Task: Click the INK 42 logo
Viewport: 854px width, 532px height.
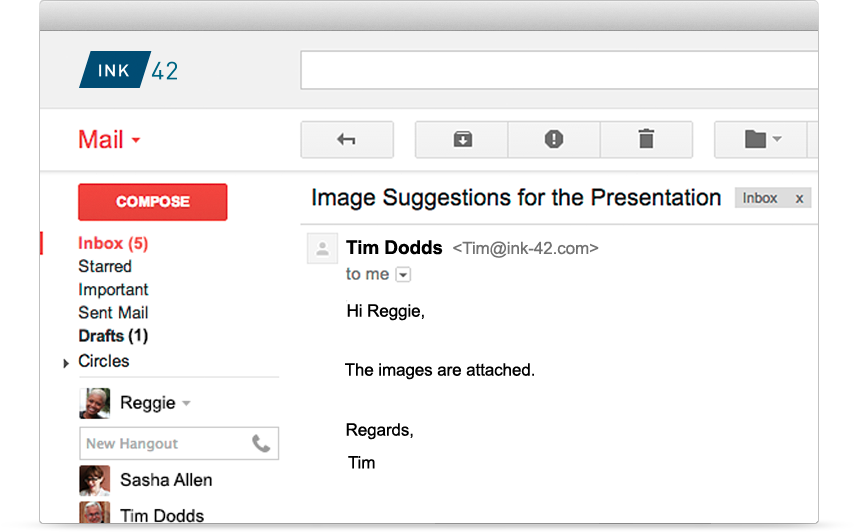Action: (129, 70)
